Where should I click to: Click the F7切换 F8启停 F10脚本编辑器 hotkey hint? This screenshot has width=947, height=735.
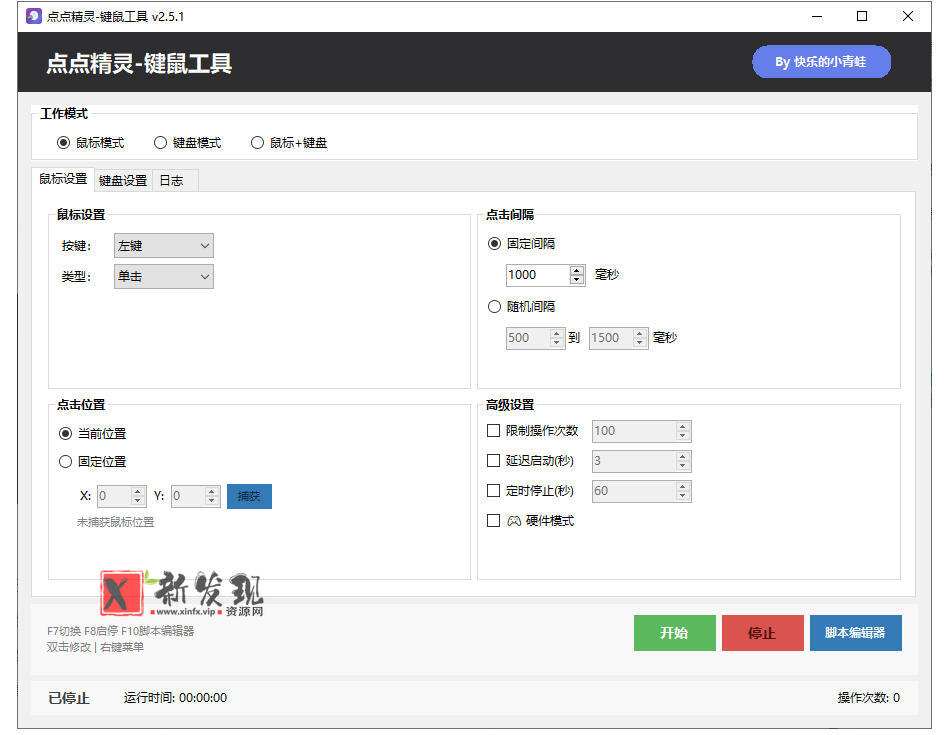coord(121,631)
